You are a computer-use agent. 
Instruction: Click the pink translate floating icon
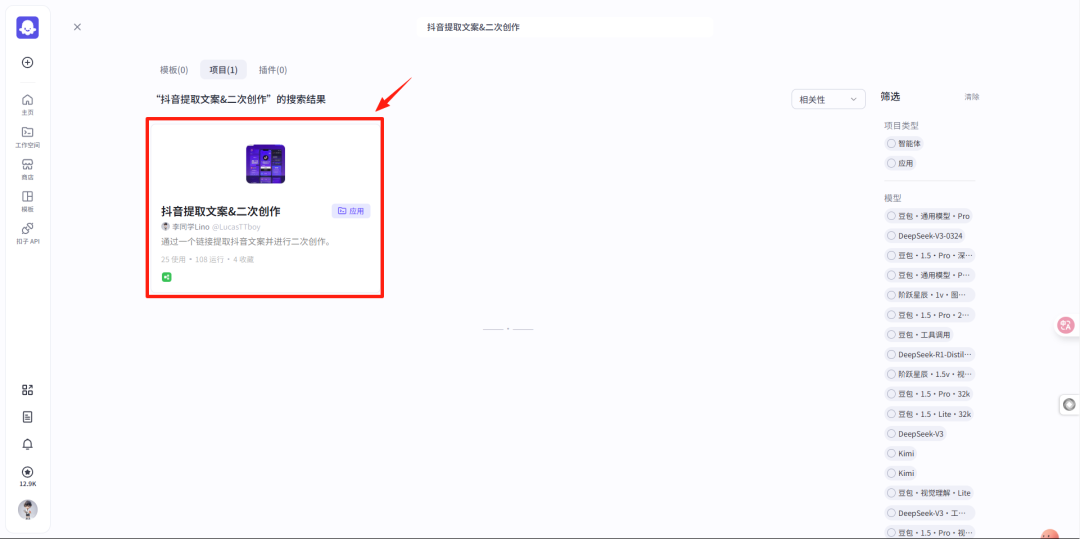[x=1067, y=325]
